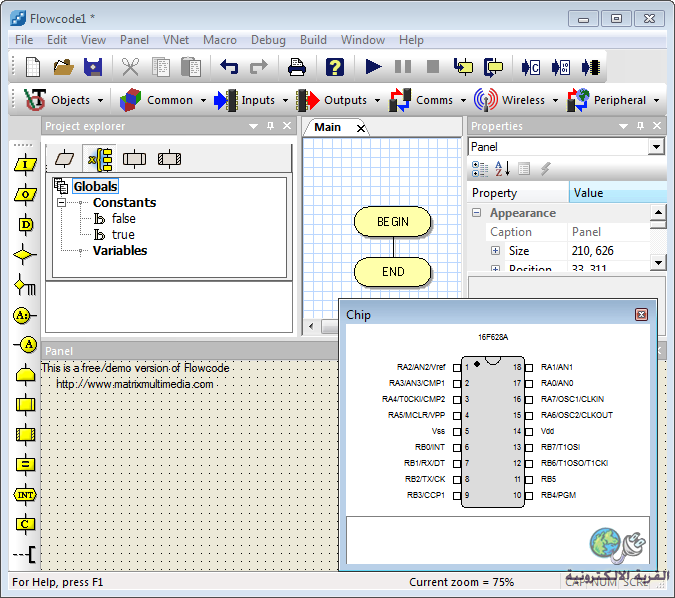675x598 pixels.
Task: Insert a Switch icon from the icon bar
Action: [25, 285]
